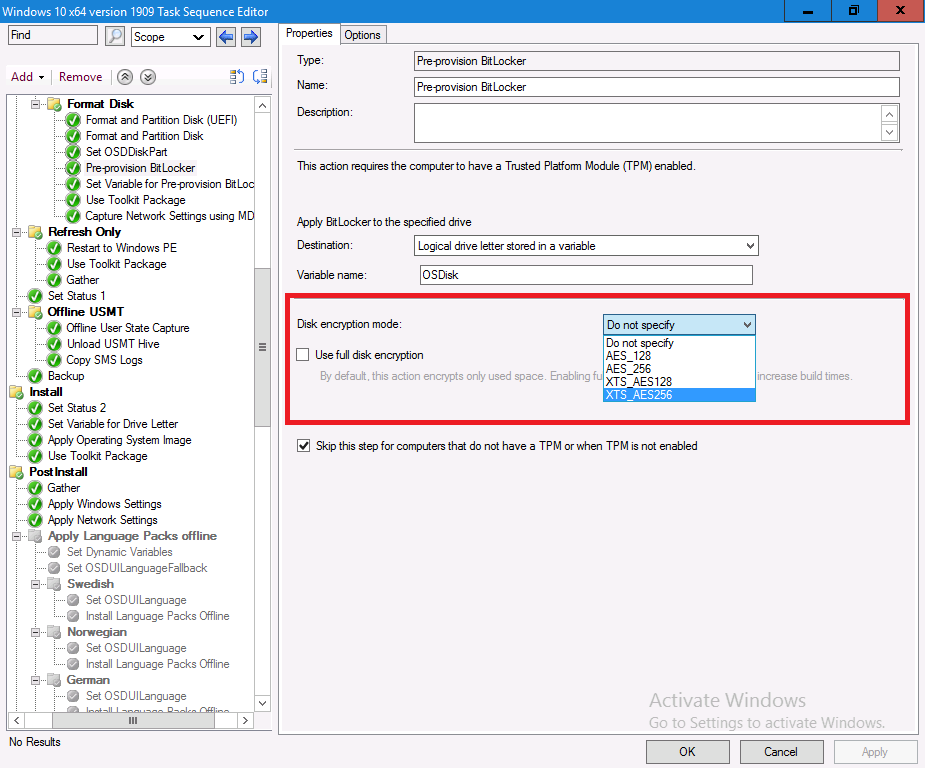Image resolution: width=925 pixels, height=768 pixels.
Task: Switch to the Options tab
Action: [362, 35]
